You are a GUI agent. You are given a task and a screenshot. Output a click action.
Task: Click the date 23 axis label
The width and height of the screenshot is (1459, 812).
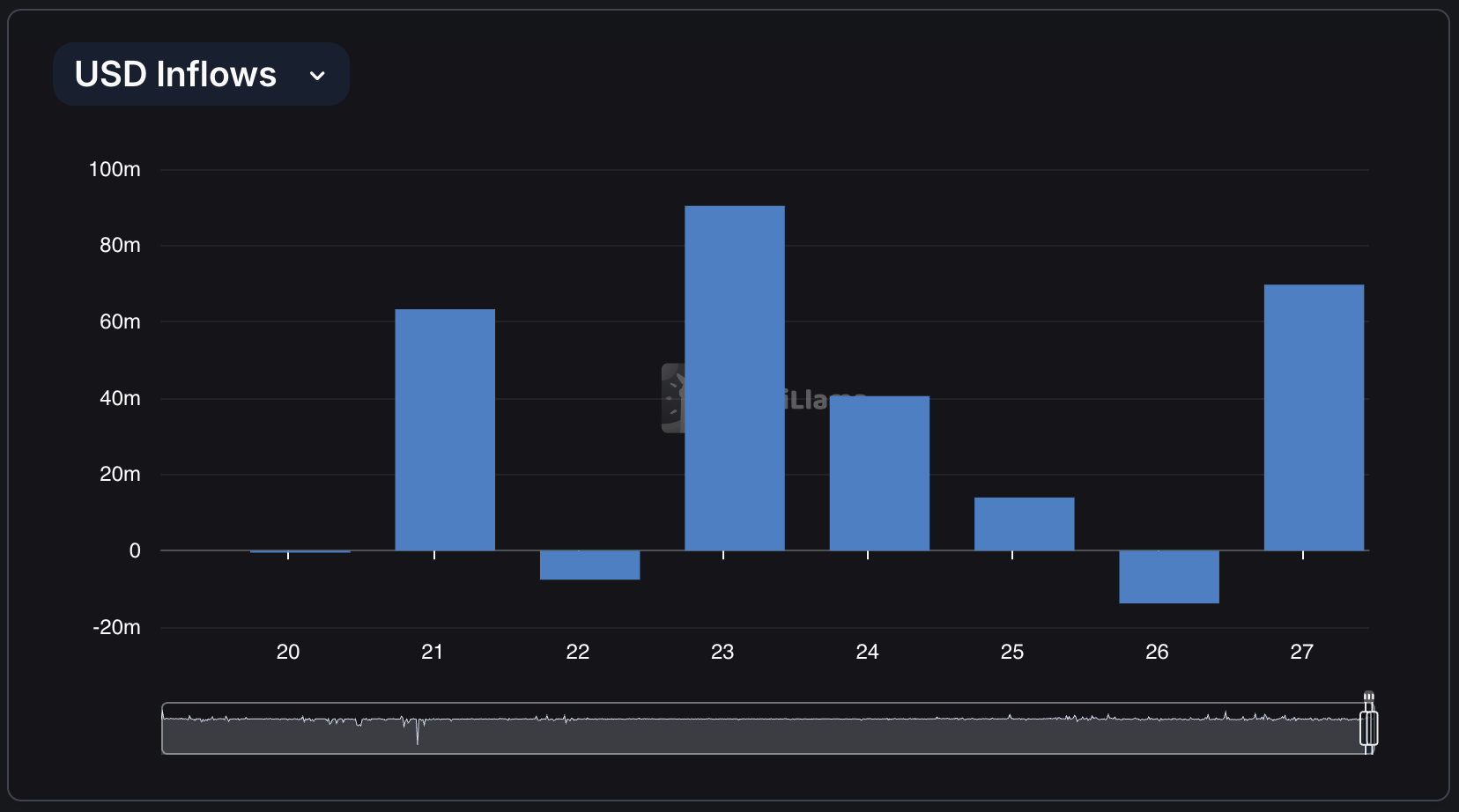pos(722,652)
